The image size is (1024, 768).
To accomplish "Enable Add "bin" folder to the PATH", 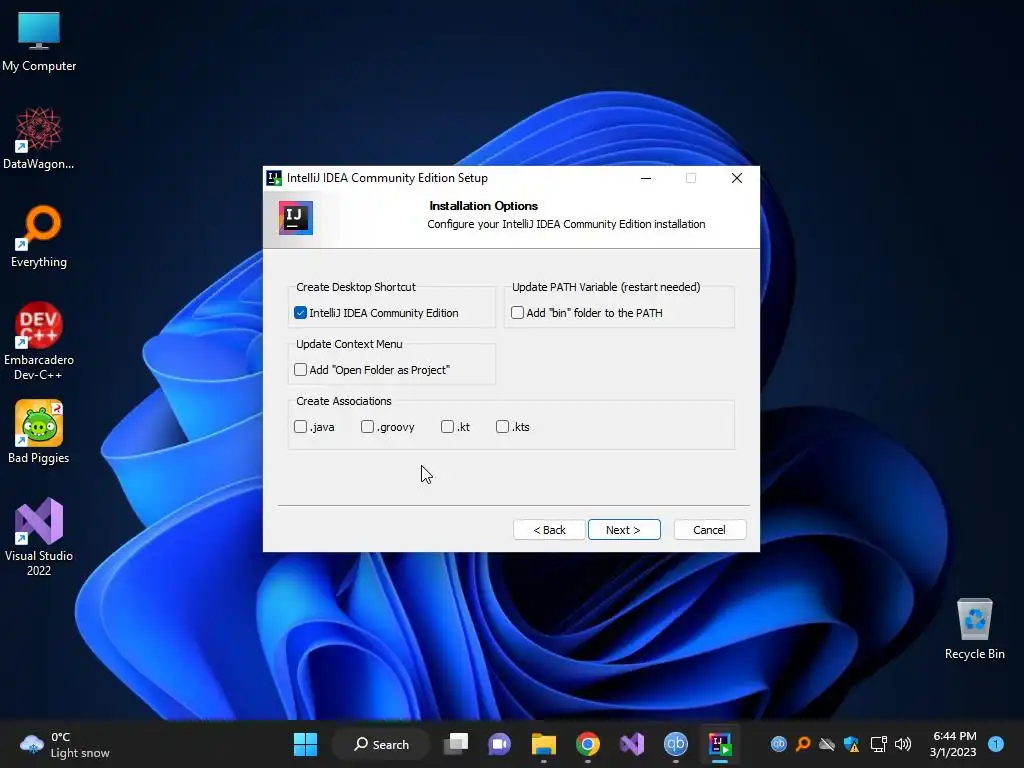I will 517,313.
